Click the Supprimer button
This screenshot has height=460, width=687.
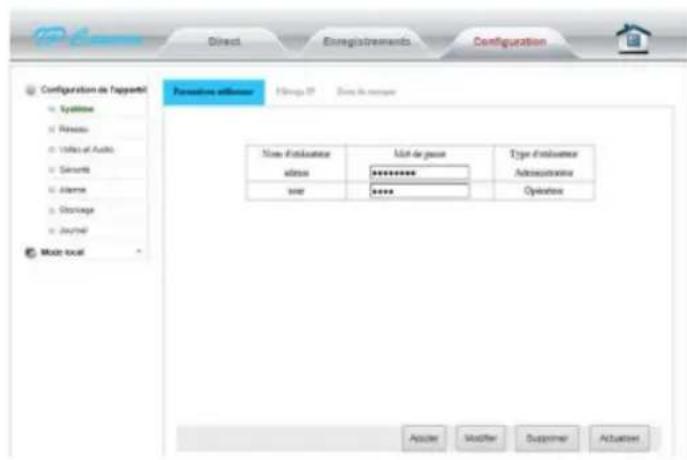tap(547, 438)
